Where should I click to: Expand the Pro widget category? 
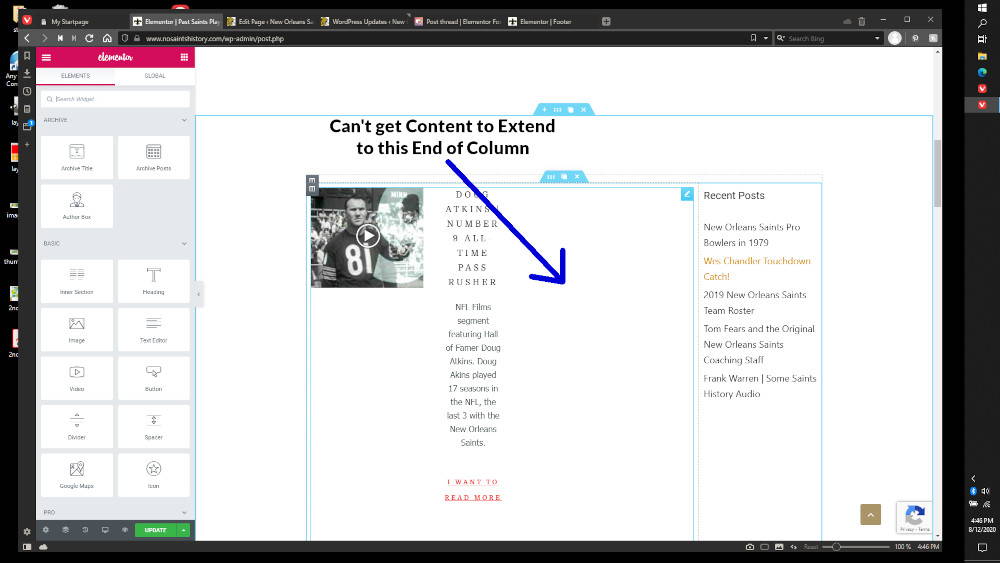coord(184,513)
